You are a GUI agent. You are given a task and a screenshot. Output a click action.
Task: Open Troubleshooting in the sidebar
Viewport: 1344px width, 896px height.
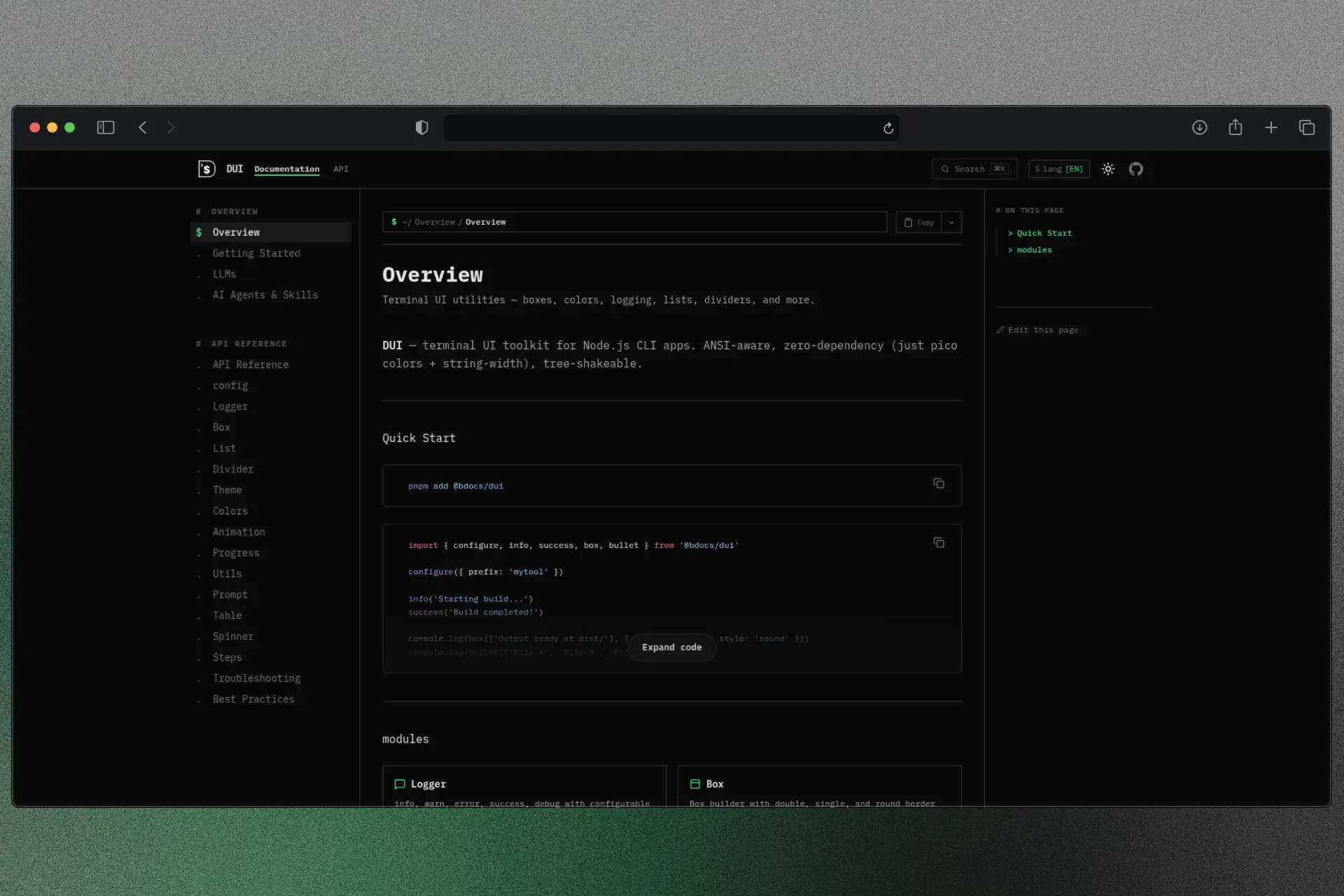(x=256, y=678)
